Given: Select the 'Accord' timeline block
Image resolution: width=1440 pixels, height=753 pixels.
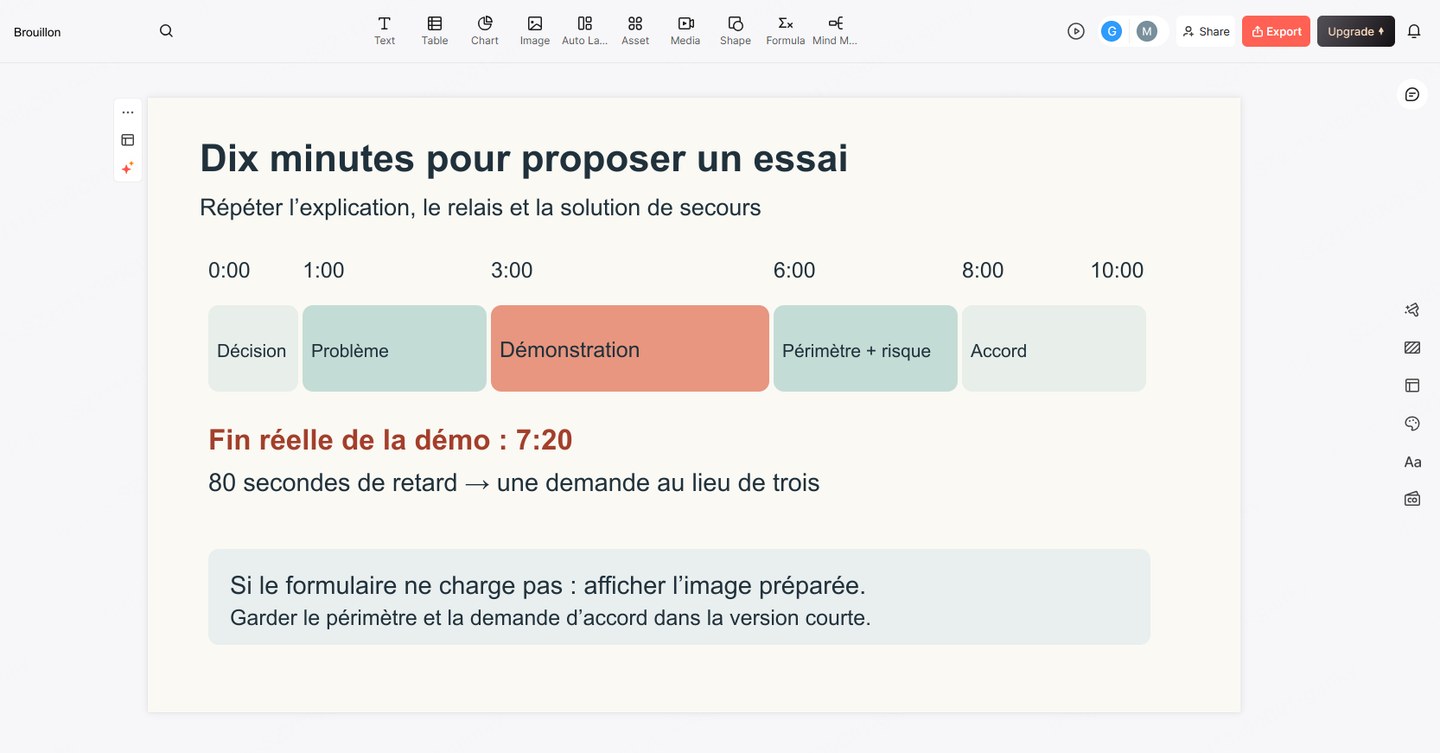Looking at the screenshot, I should tap(1054, 348).
